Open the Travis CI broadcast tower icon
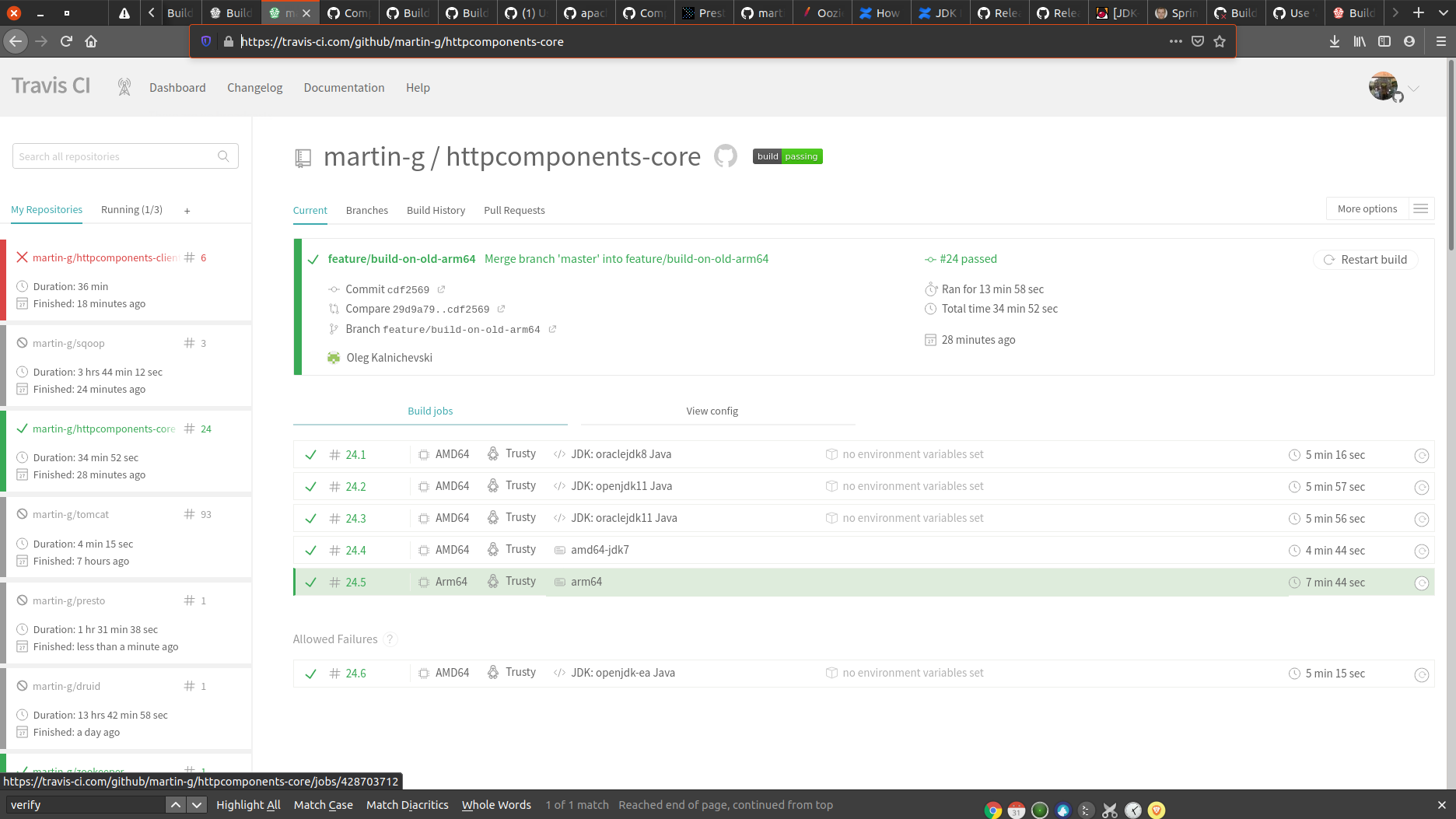This screenshot has width=1456, height=819. coord(124,87)
